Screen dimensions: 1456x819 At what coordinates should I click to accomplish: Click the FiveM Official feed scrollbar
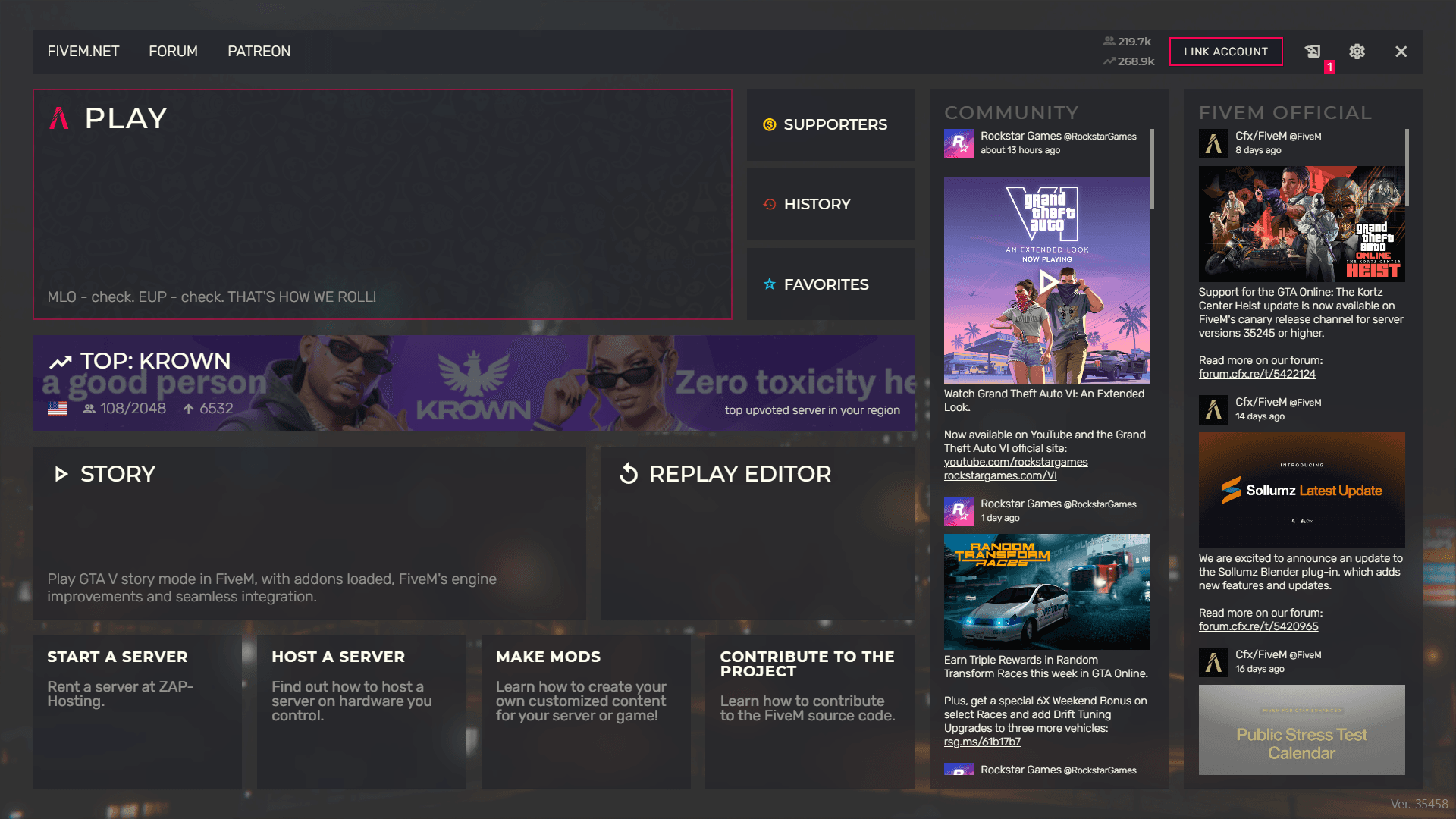[1407, 168]
